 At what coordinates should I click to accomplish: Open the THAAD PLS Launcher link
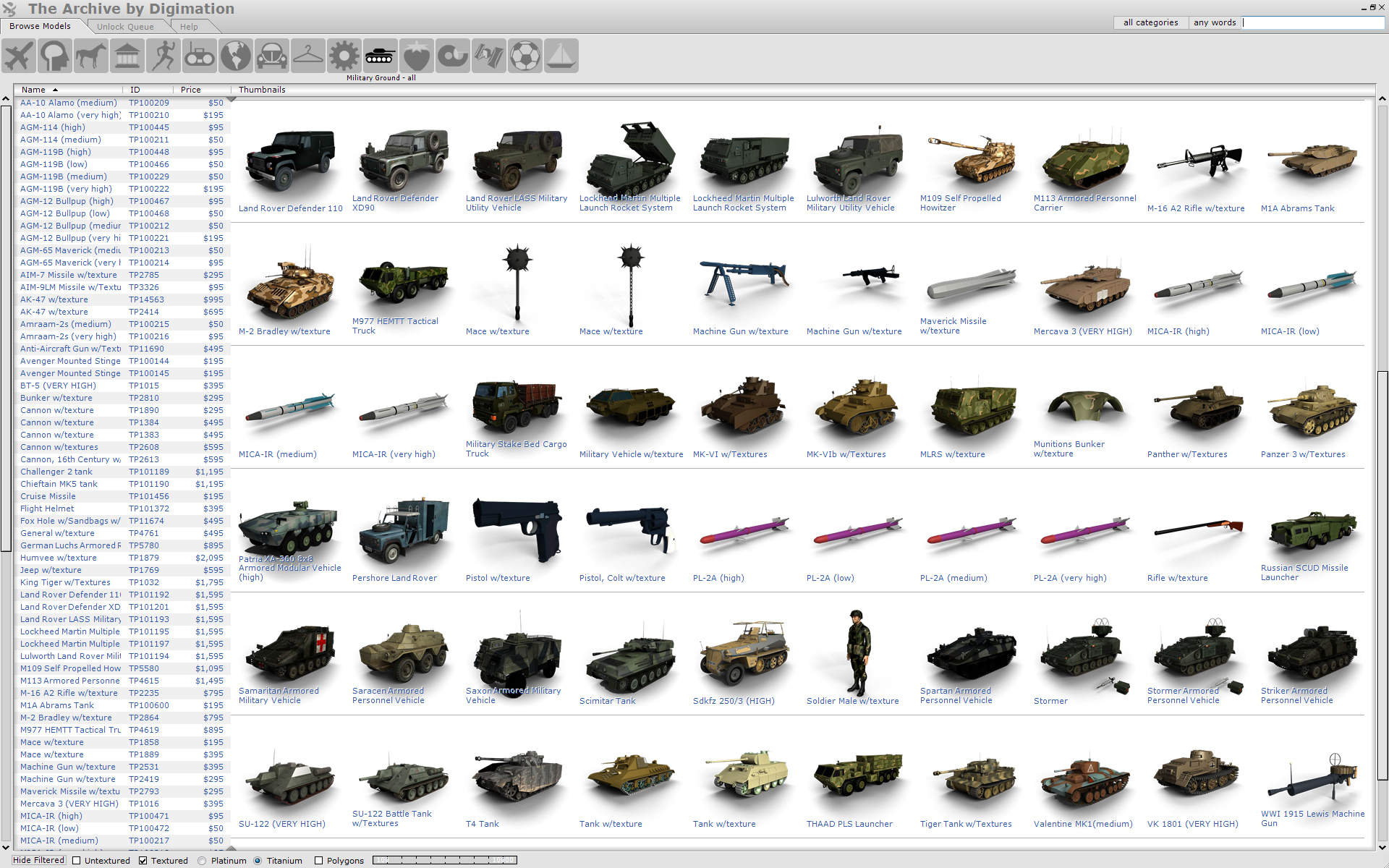tap(849, 824)
